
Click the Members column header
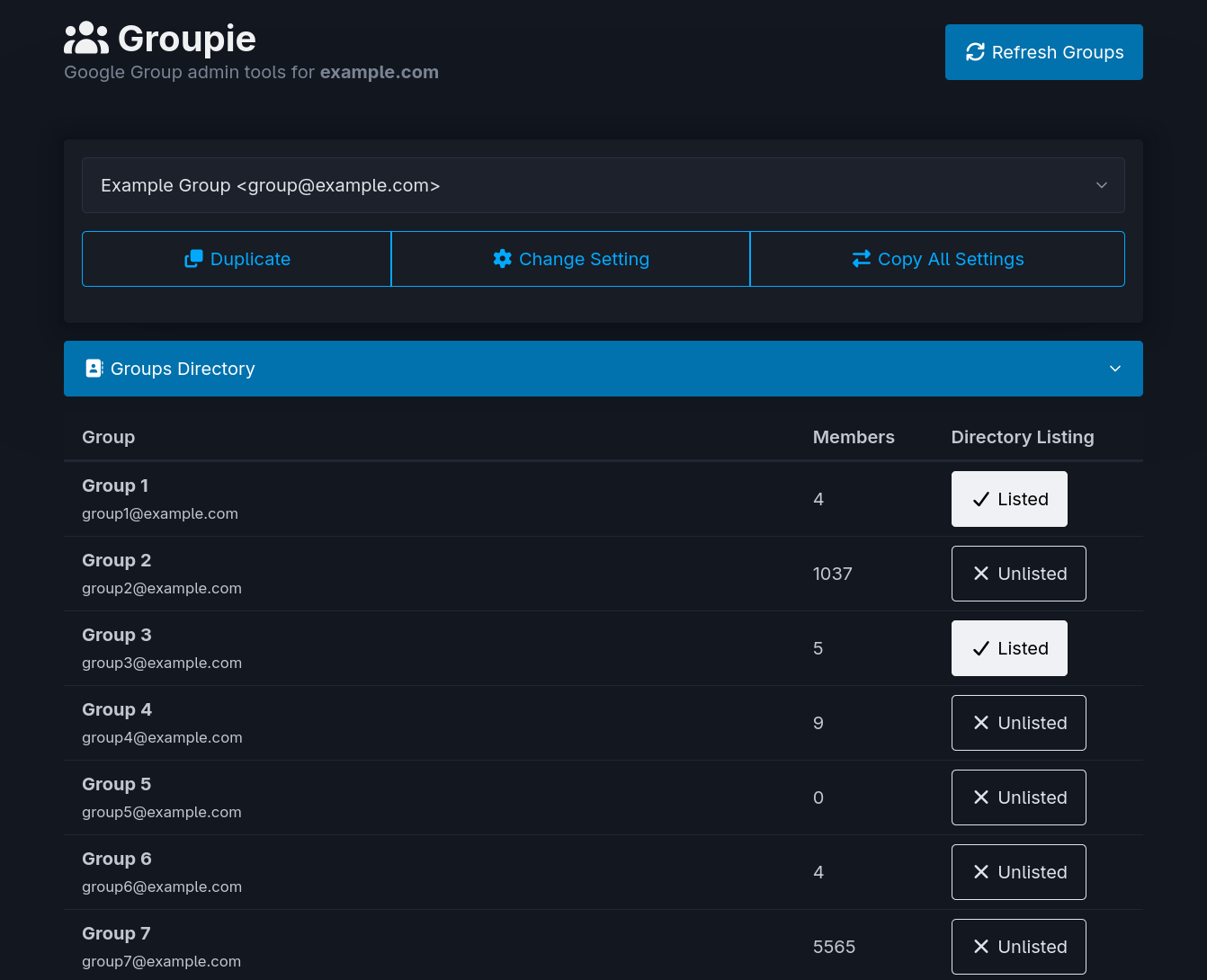854,437
